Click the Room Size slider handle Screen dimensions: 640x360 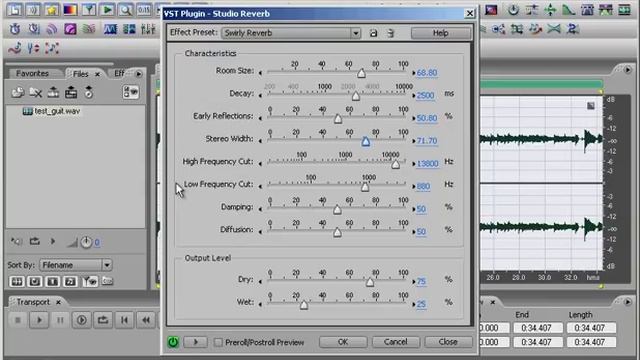[361, 73]
